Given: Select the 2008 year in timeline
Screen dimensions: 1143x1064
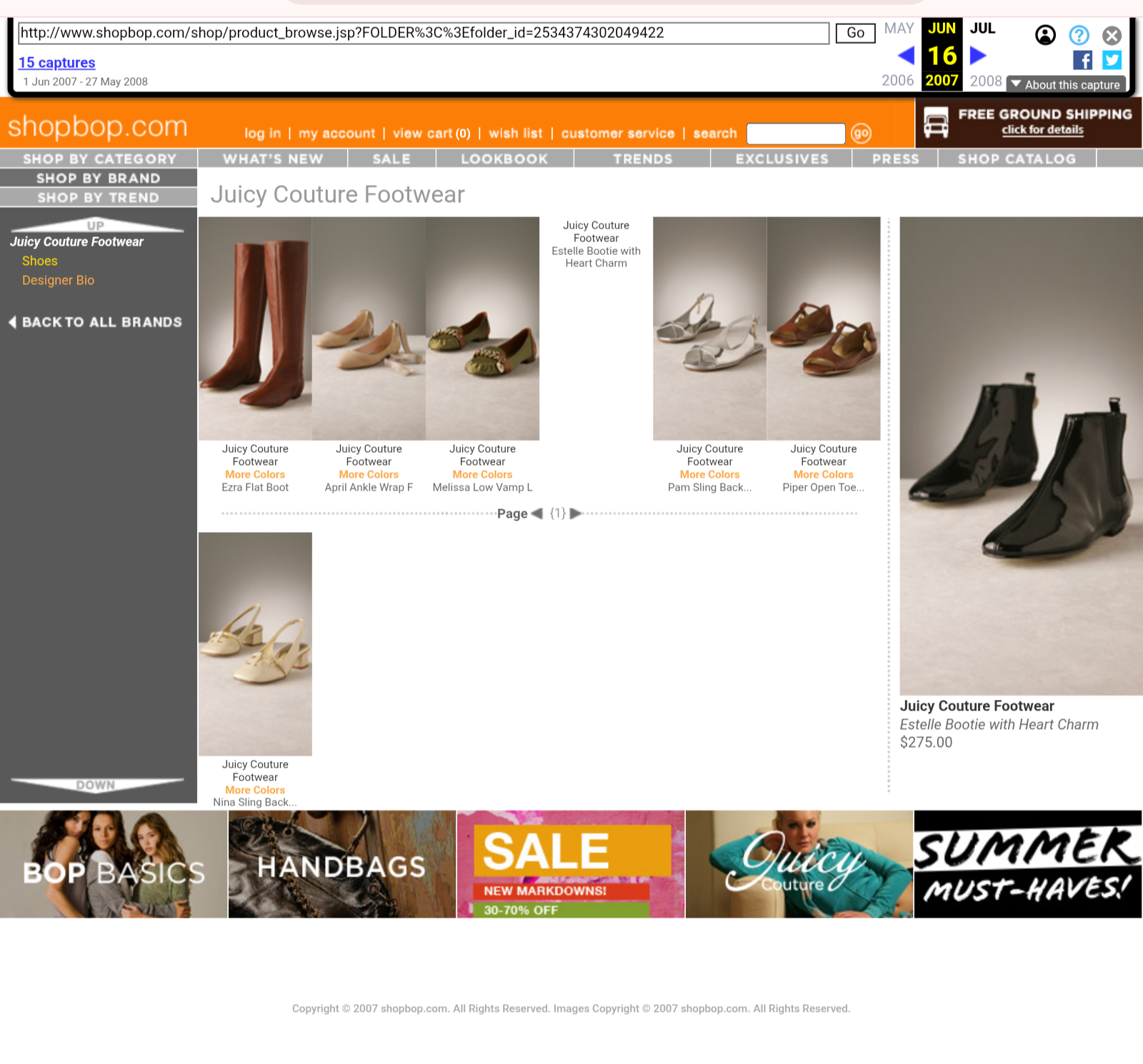Looking at the screenshot, I should pyautogui.click(x=986, y=81).
